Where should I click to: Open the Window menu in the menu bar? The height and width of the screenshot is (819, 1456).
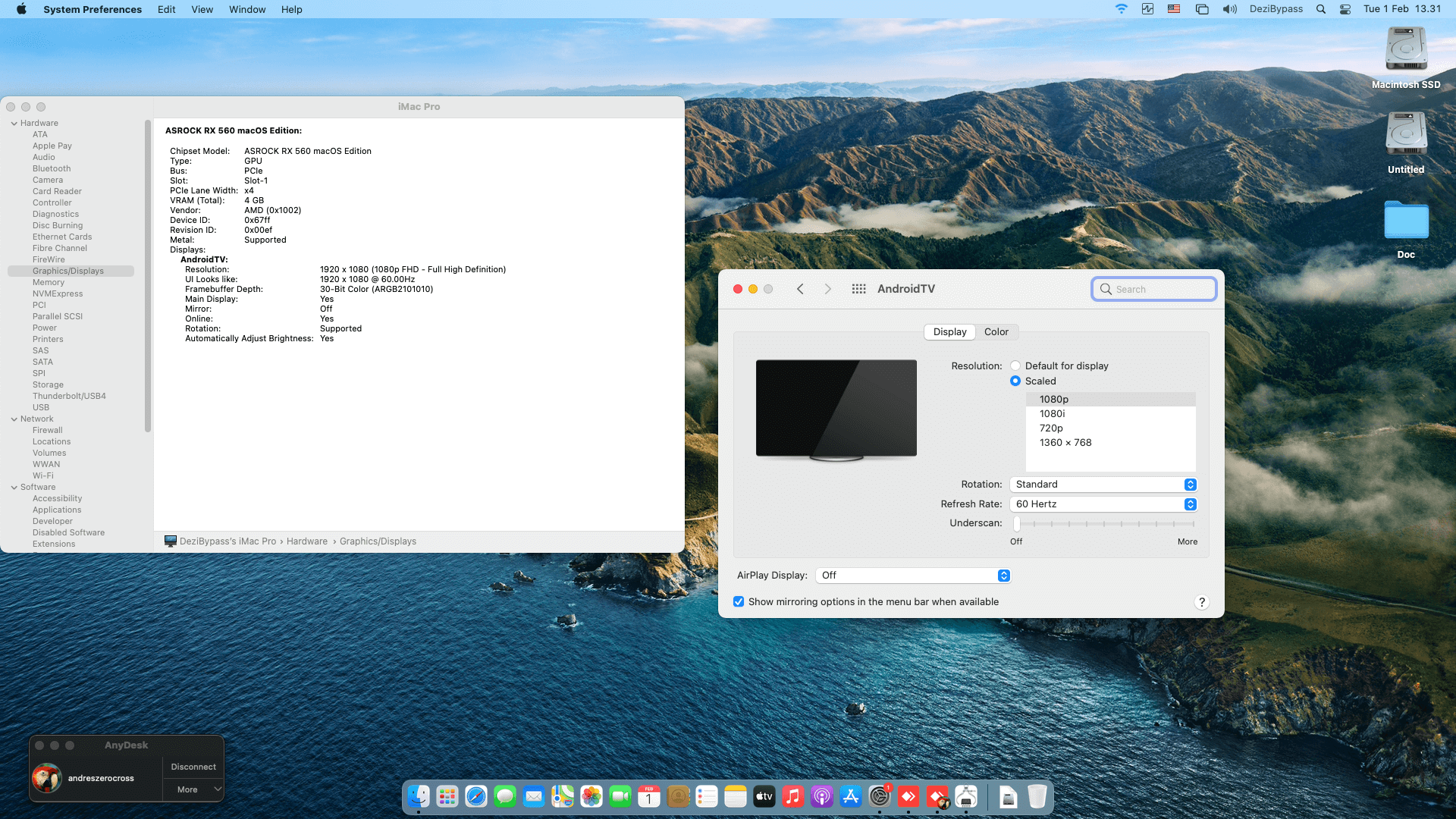pos(247,9)
